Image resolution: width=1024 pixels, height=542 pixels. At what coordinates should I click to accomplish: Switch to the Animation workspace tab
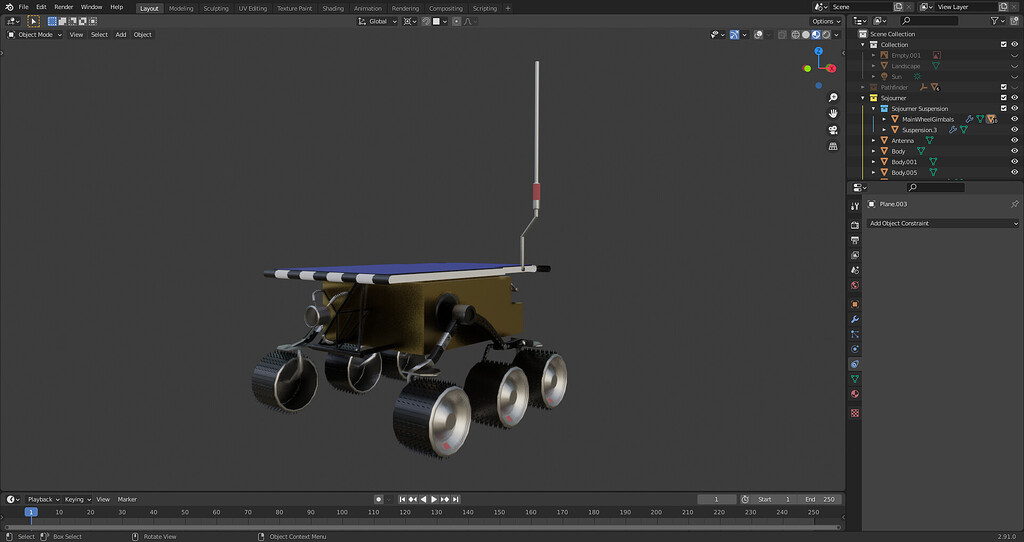[368, 8]
